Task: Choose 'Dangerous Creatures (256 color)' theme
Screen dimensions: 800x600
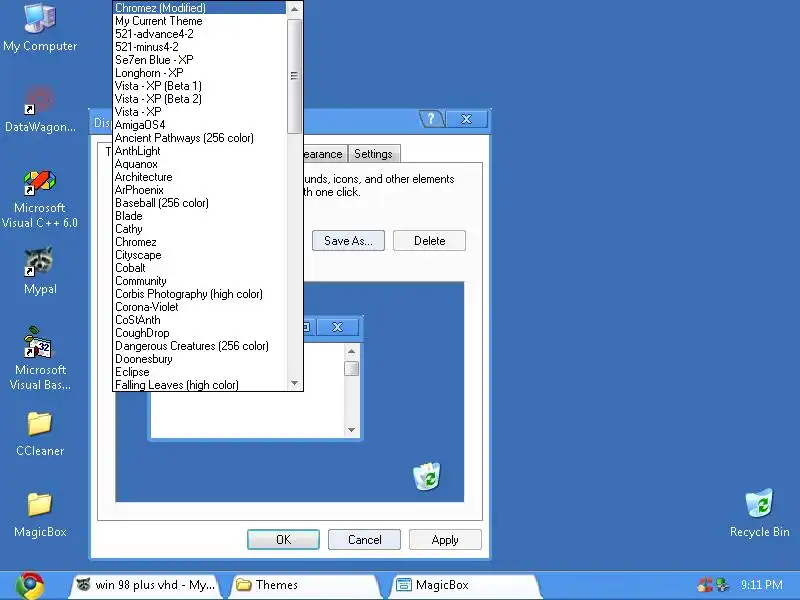Action: point(199,346)
